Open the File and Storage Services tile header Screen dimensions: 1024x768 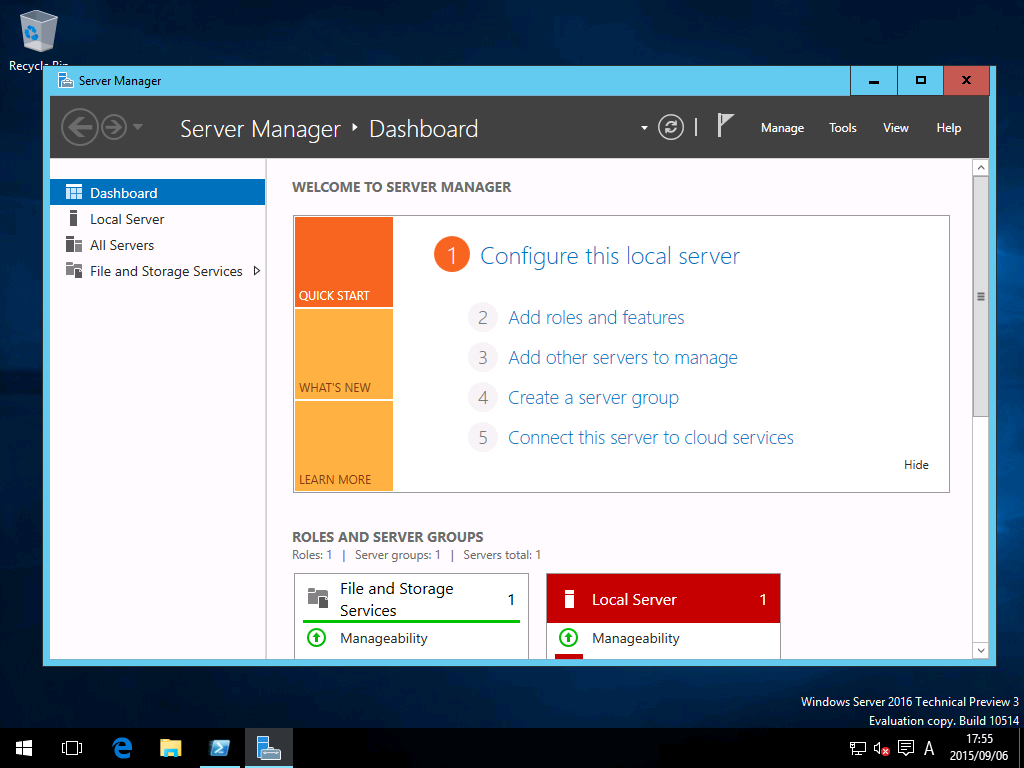(411, 599)
